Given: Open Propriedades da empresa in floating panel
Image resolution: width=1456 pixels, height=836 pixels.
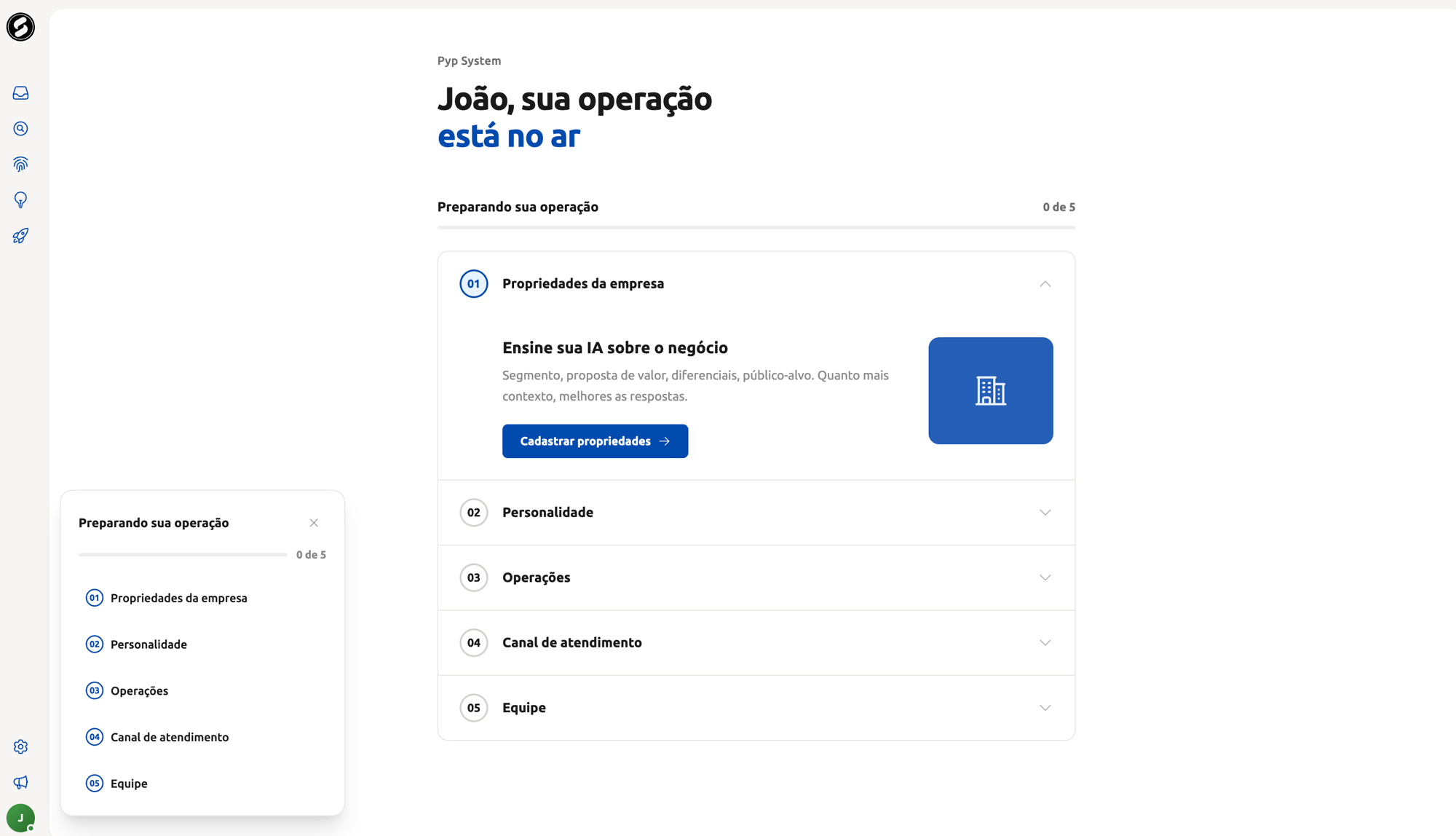Looking at the screenshot, I should click(x=202, y=598).
